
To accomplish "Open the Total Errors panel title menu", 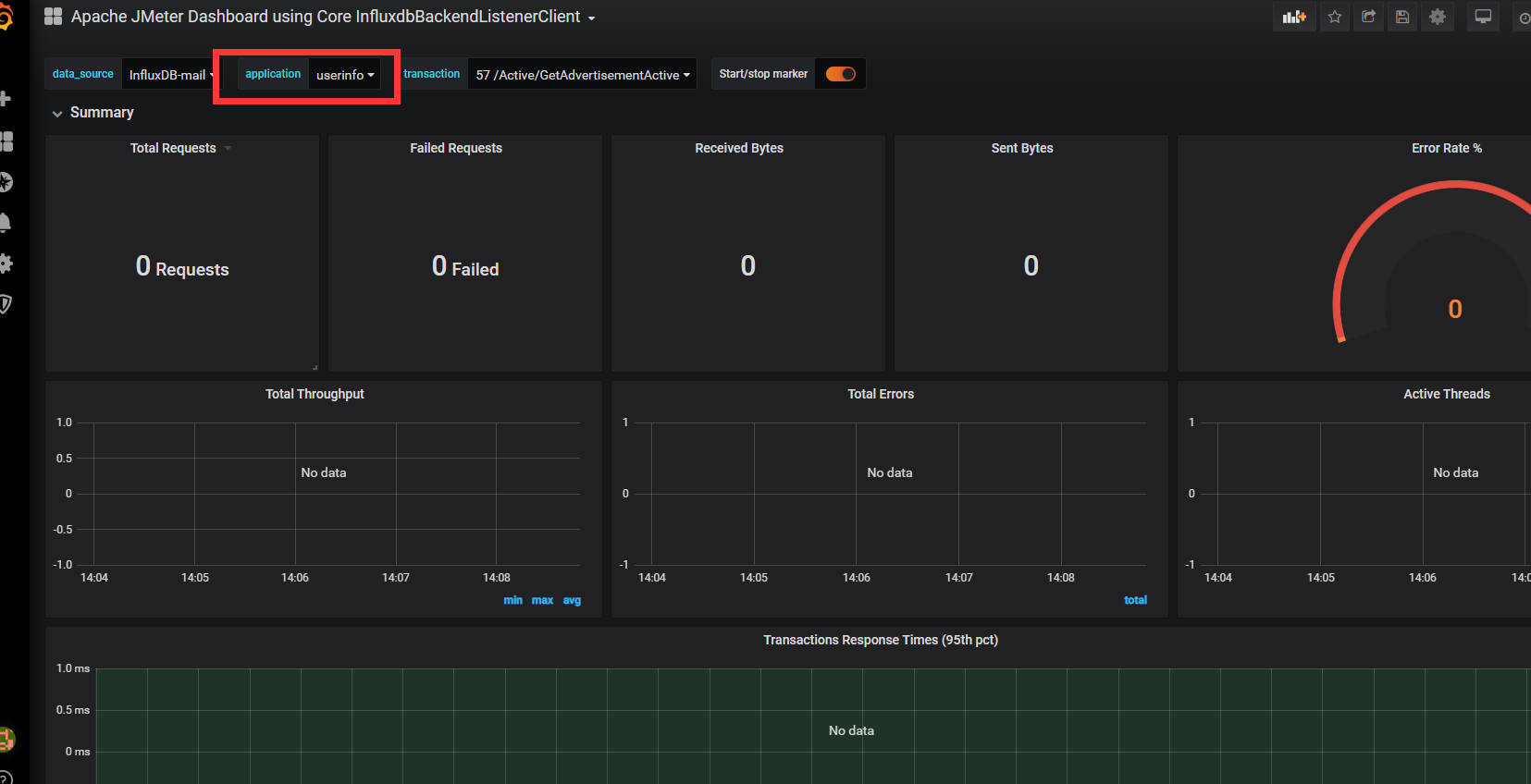I will click(x=881, y=394).
